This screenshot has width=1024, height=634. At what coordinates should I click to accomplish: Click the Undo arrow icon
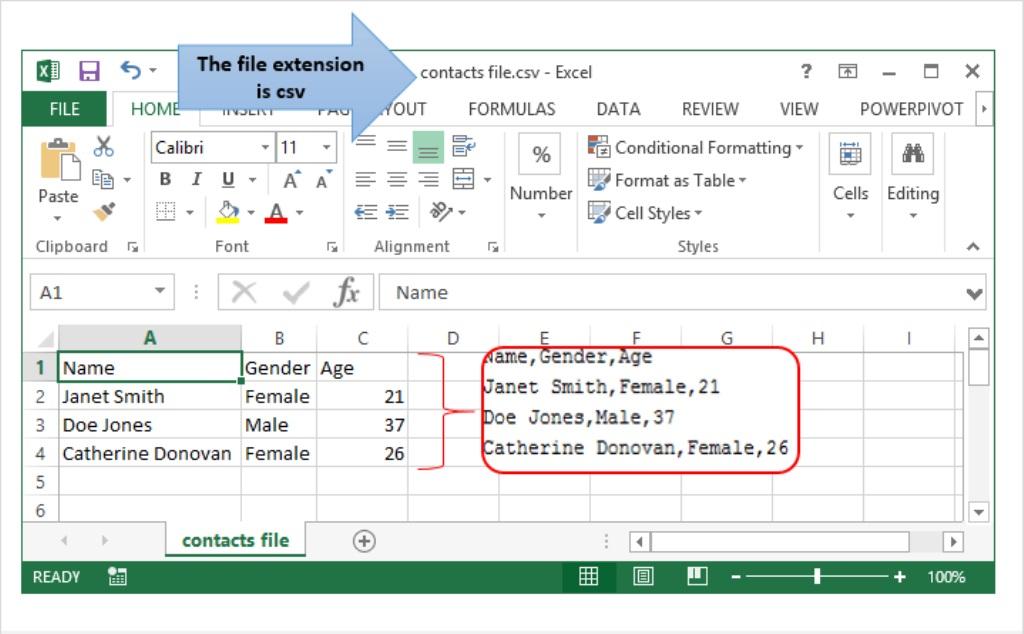(x=131, y=70)
